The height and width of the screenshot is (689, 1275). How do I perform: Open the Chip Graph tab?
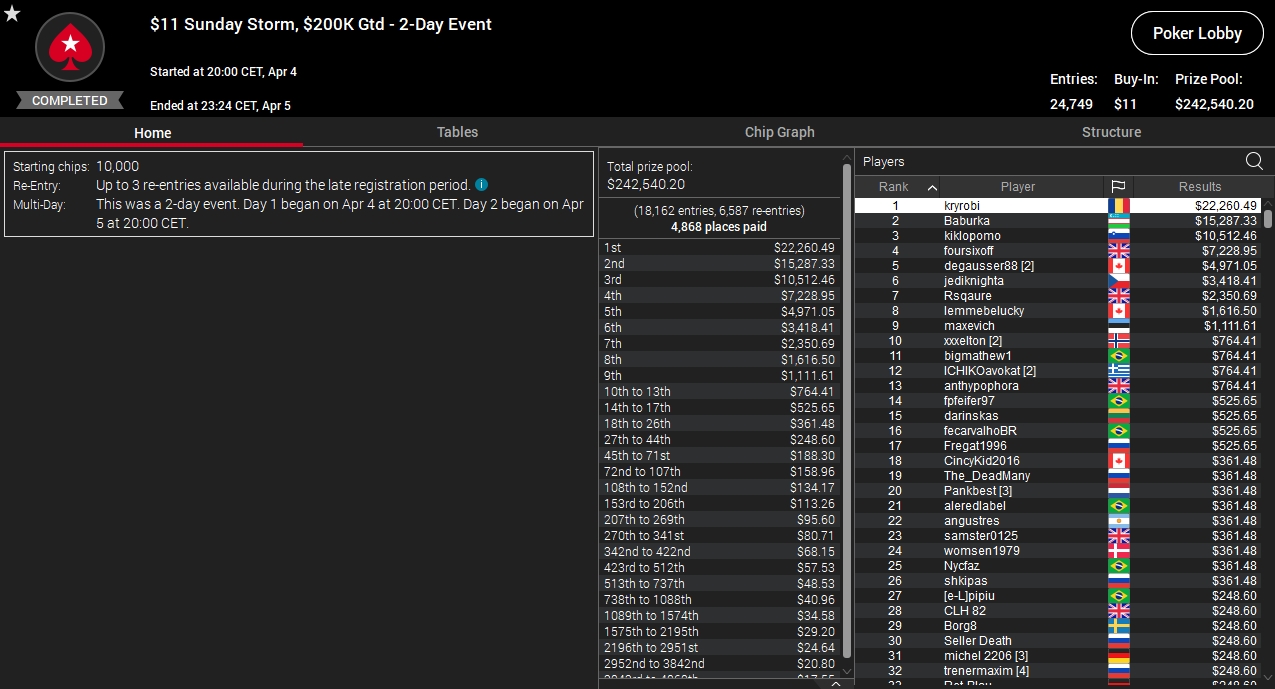[779, 132]
